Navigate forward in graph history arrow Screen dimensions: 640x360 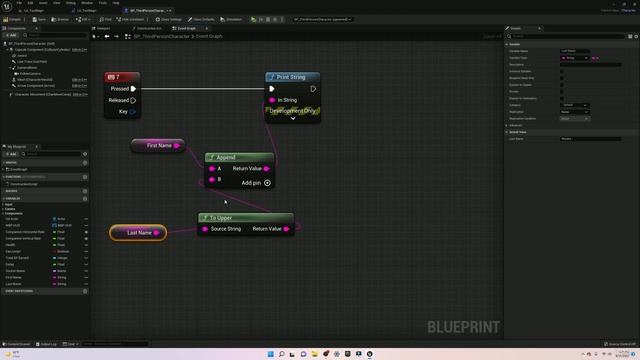click(116, 36)
